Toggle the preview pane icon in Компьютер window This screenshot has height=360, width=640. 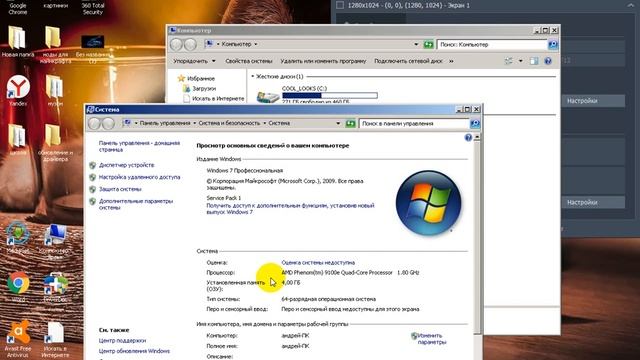[x=534, y=61]
